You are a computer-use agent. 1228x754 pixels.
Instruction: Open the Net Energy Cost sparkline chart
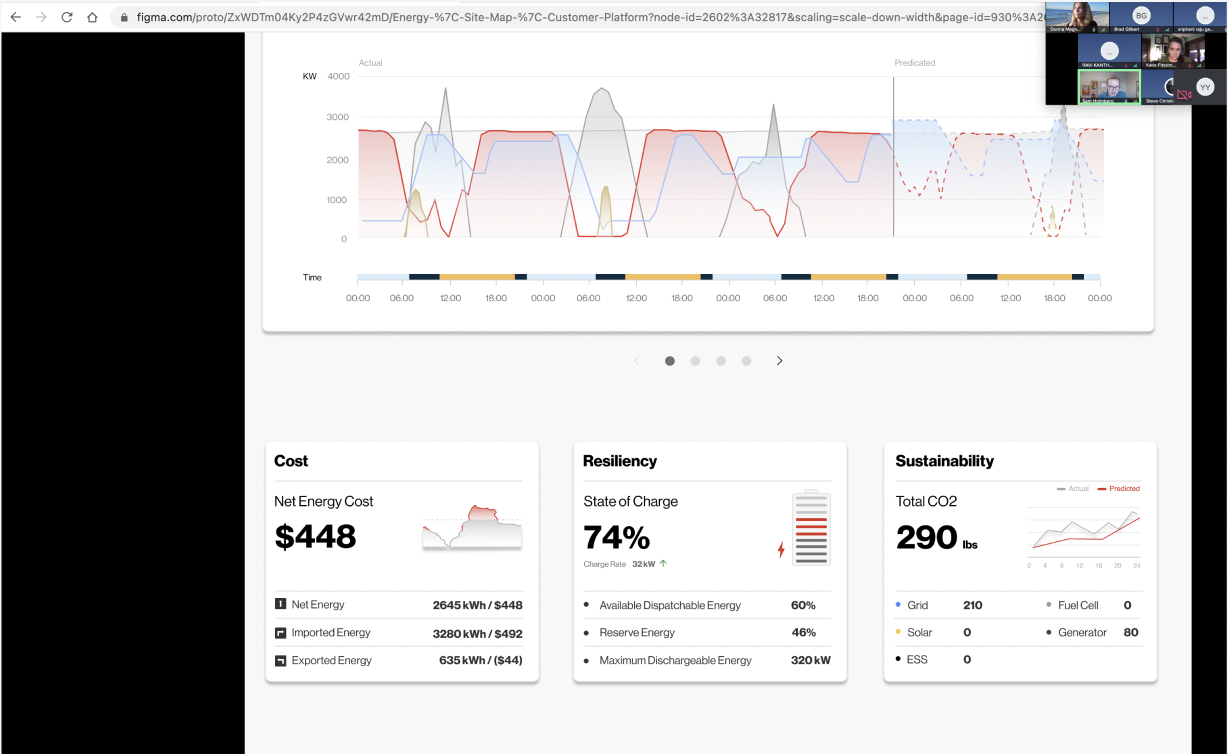coord(472,527)
